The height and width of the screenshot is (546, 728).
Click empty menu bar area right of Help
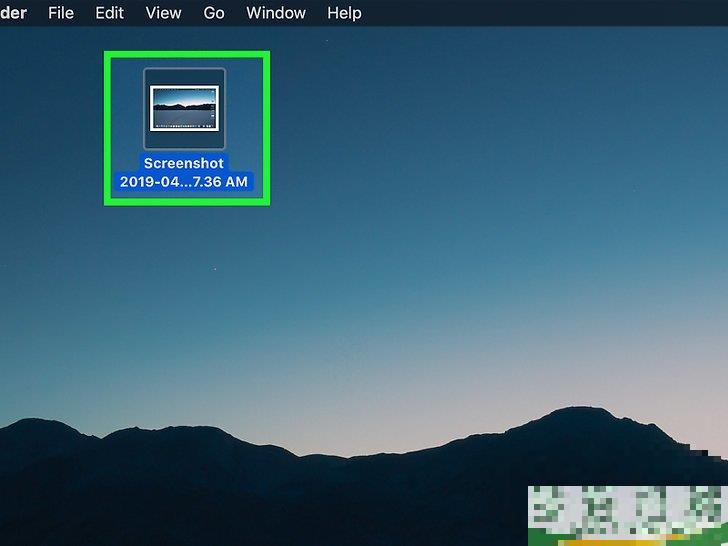(x=540, y=13)
